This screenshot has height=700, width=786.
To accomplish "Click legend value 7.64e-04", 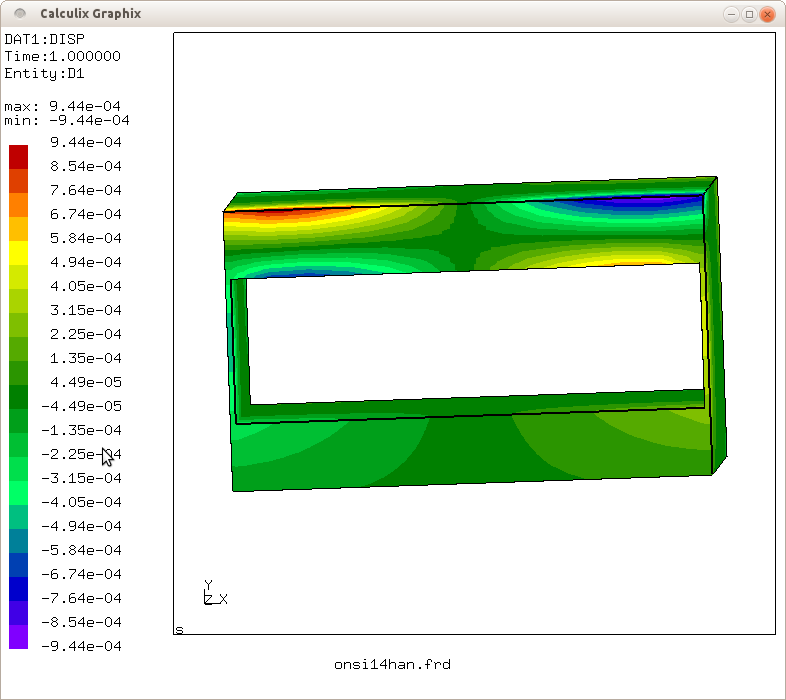I will coord(86,190).
